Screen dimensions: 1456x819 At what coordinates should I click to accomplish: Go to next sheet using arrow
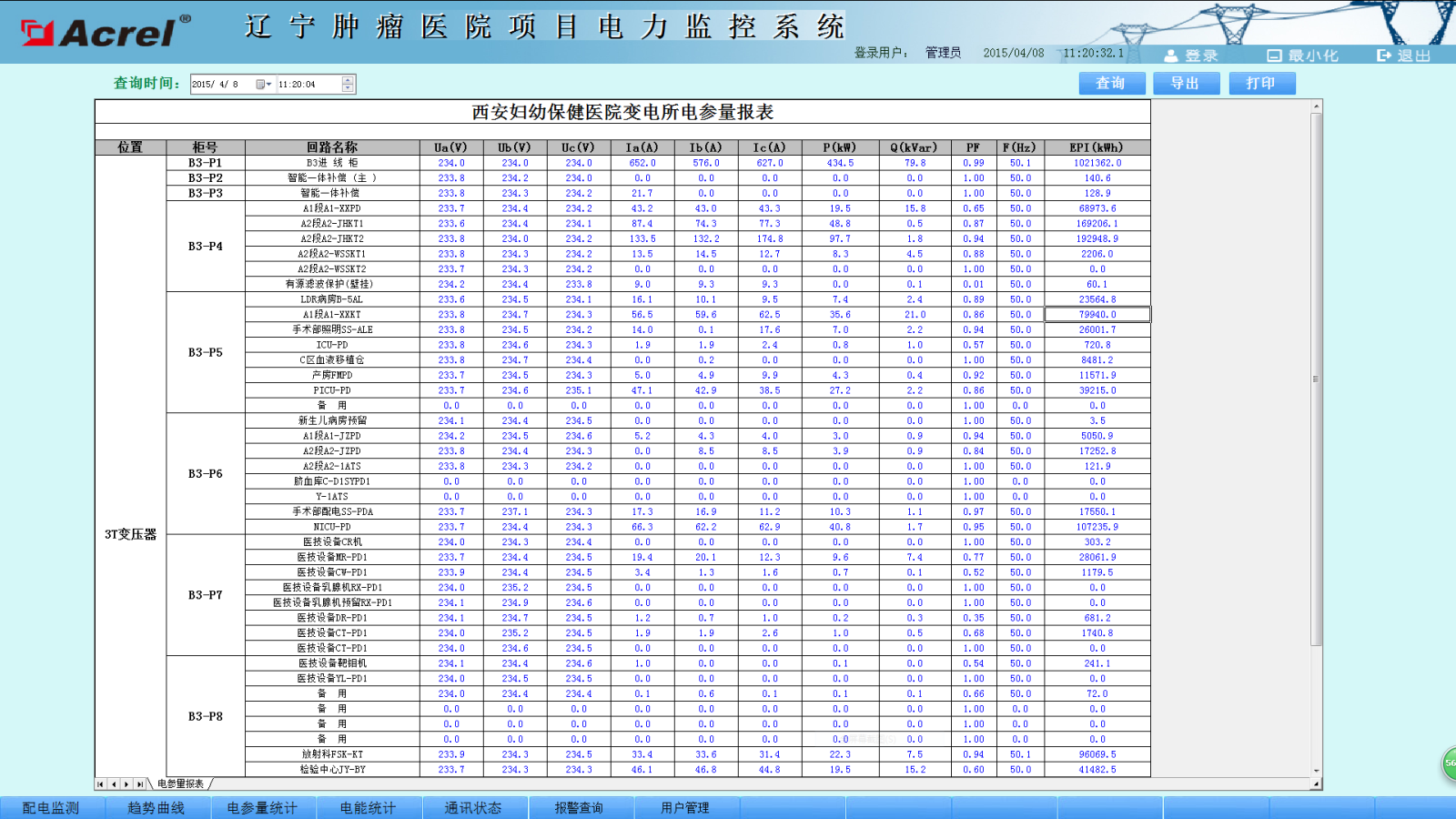(126, 784)
